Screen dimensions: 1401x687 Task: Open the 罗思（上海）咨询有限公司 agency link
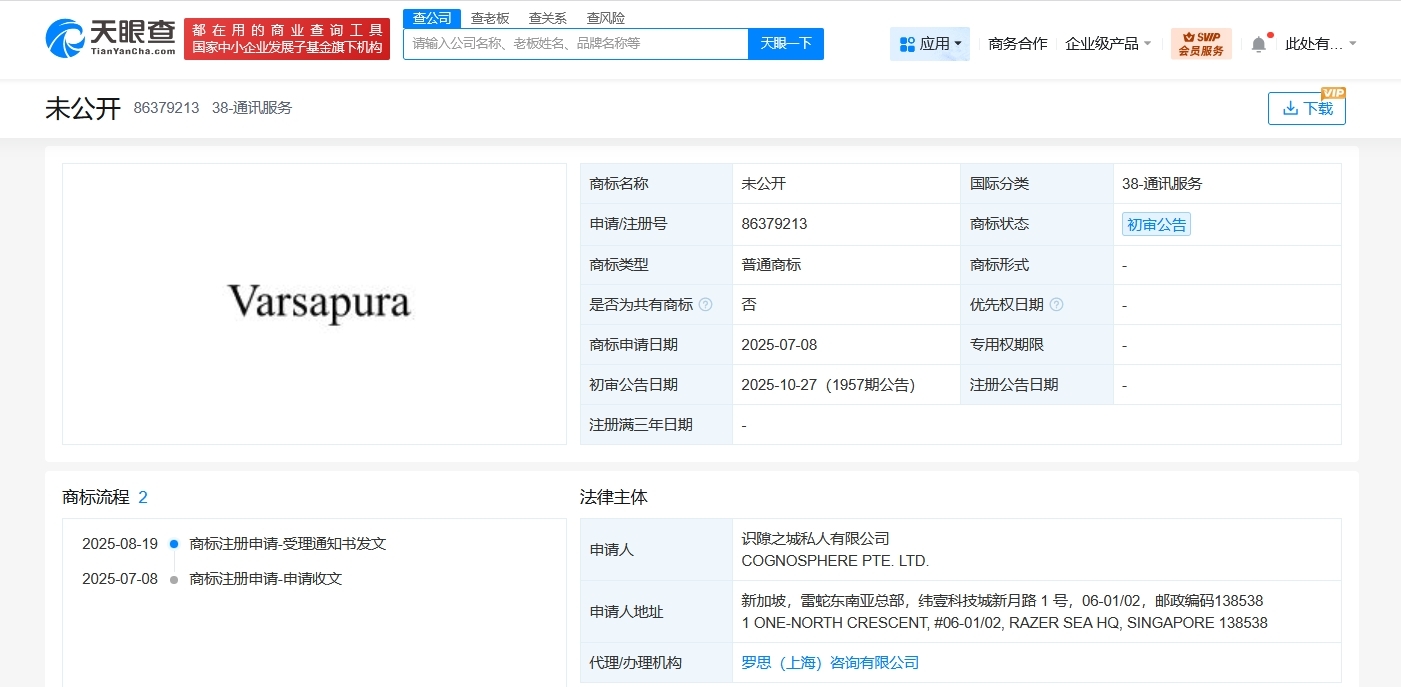827,662
